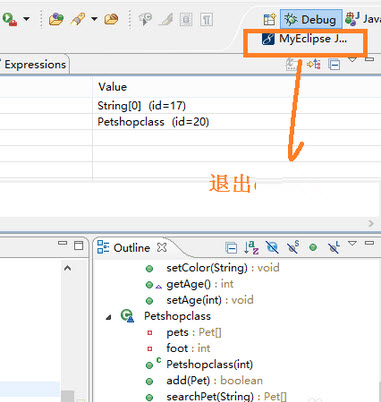Open the External Tools dropdown arrow

pos(26,19)
